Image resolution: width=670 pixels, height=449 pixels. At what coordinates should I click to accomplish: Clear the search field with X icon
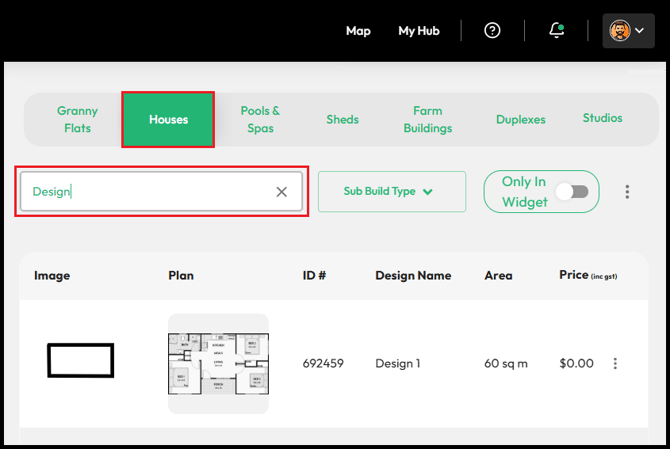coord(282,192)
